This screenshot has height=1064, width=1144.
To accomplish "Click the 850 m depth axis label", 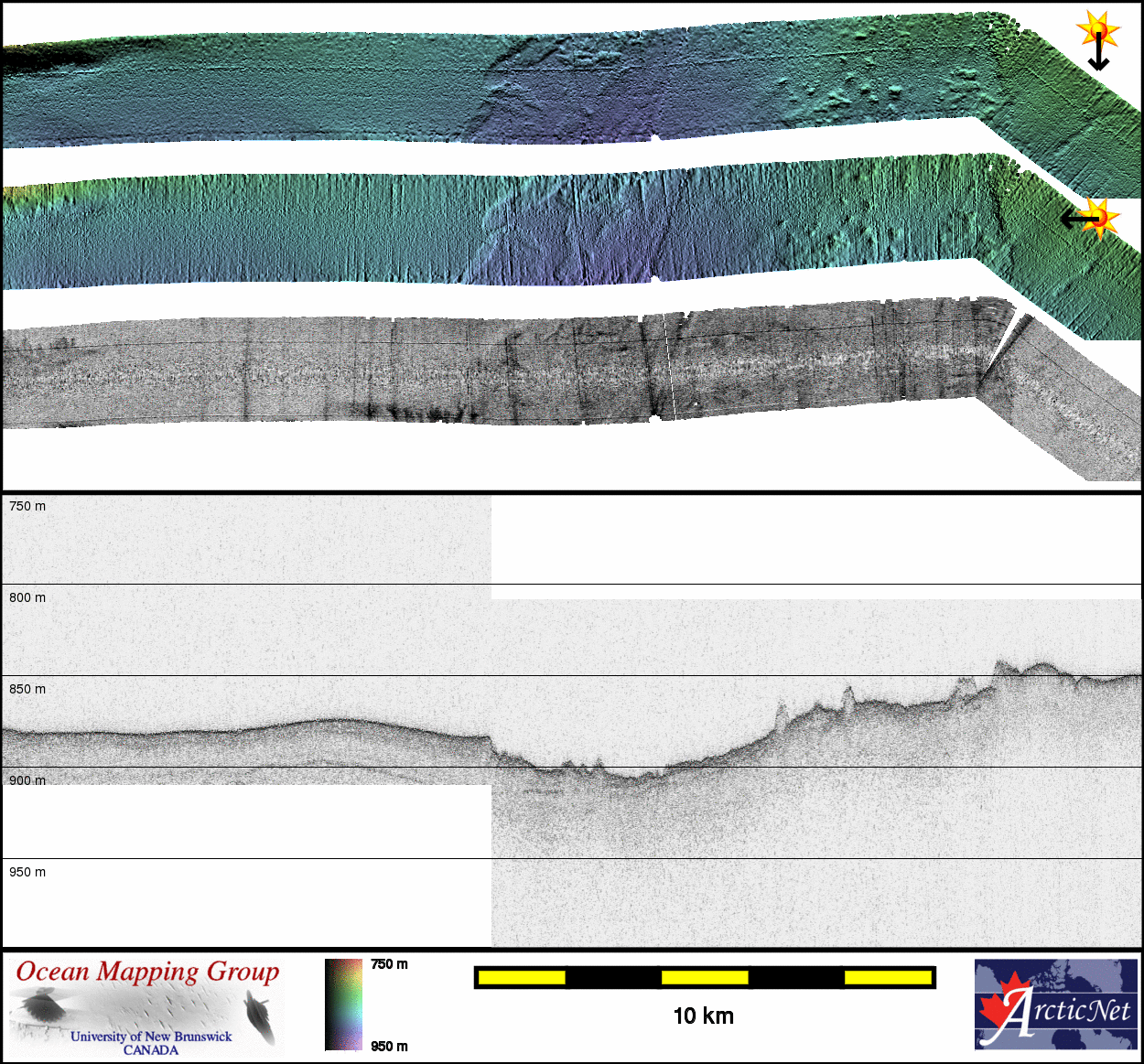I will pos(27,689).
